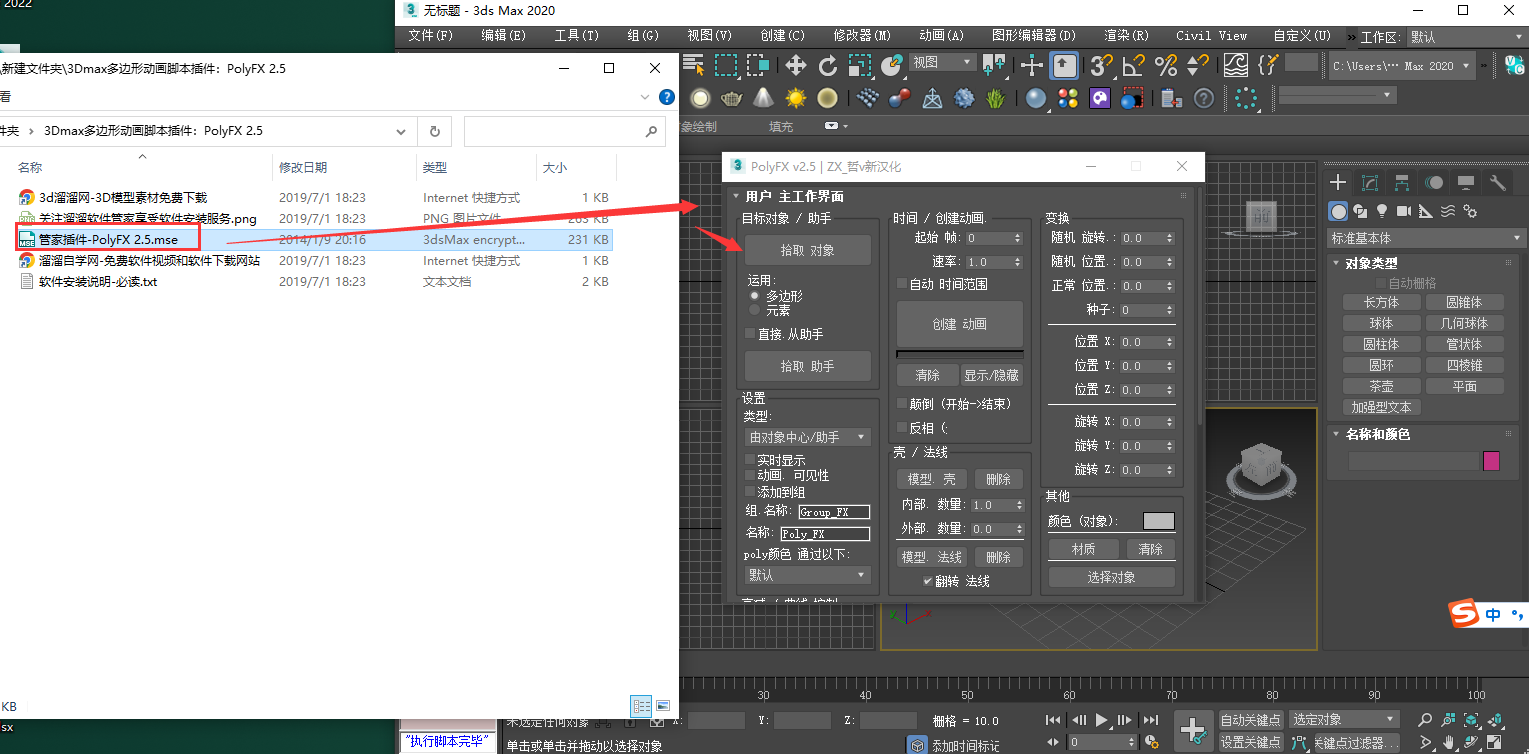1529x754 pixels.
Task: Uncheck the 翻转 法线 checkbox
Action: coord(928,581)
